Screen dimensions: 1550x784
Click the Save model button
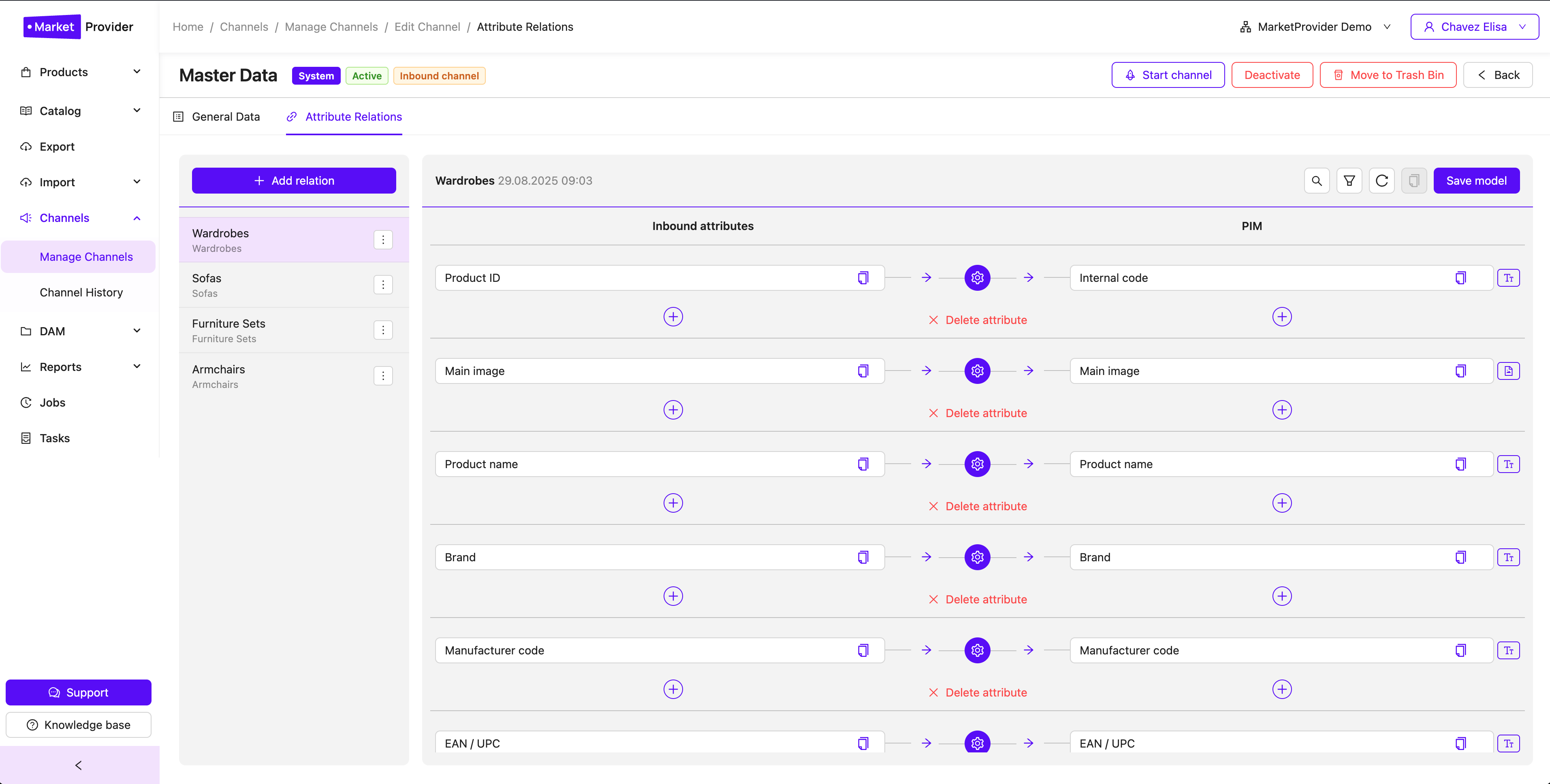1476,181
